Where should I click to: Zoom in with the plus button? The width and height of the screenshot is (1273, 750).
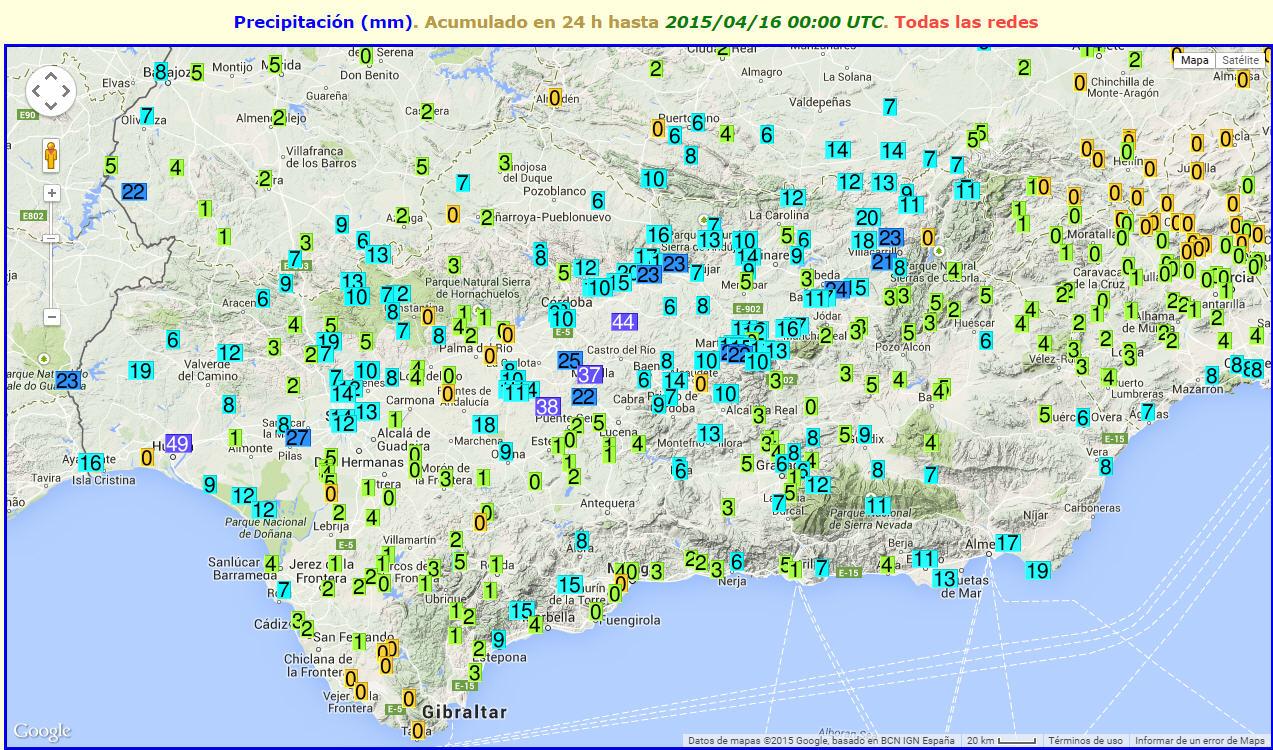[52, 193]
